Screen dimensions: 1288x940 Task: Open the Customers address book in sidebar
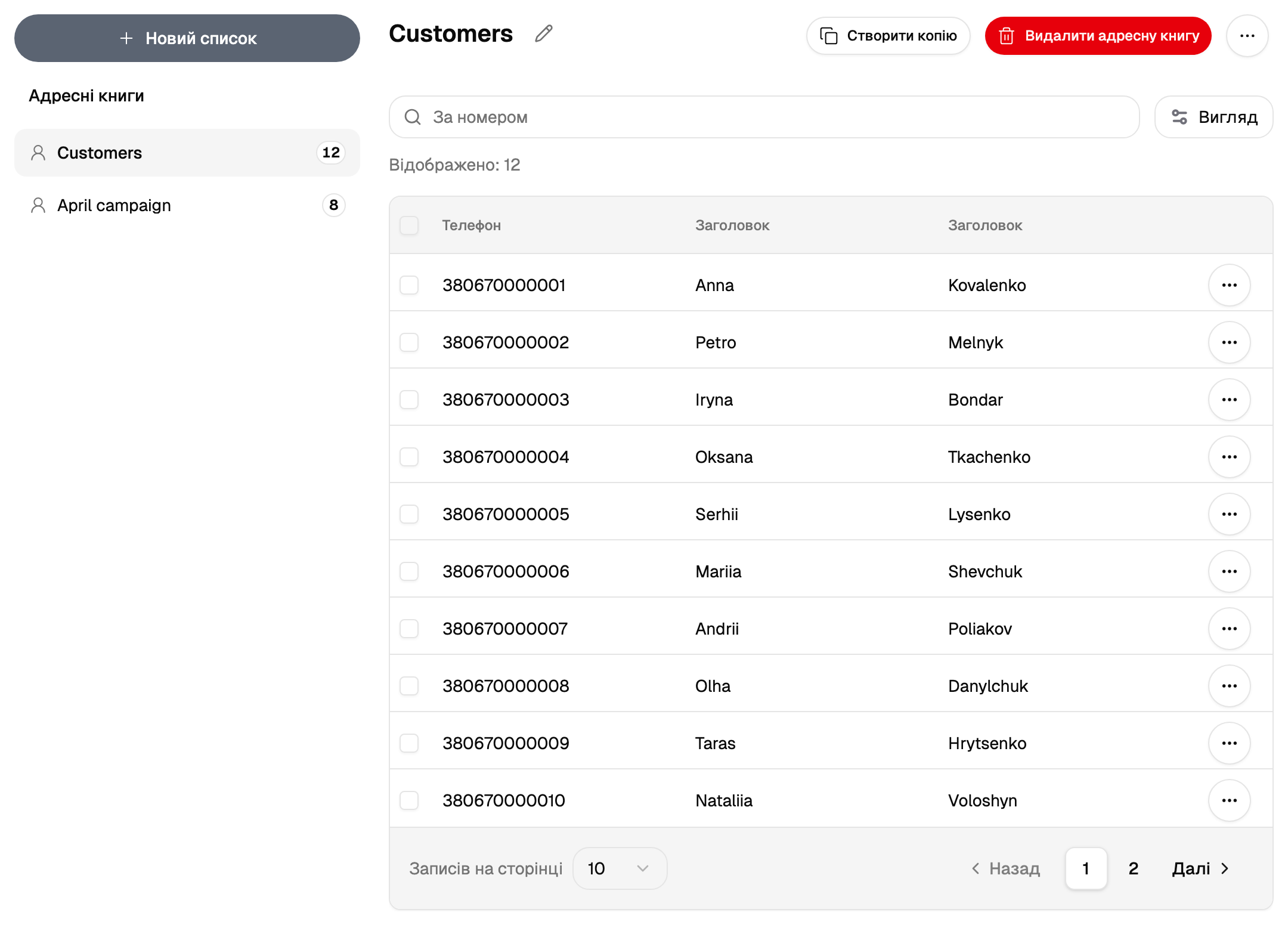(x=187, y=153)
